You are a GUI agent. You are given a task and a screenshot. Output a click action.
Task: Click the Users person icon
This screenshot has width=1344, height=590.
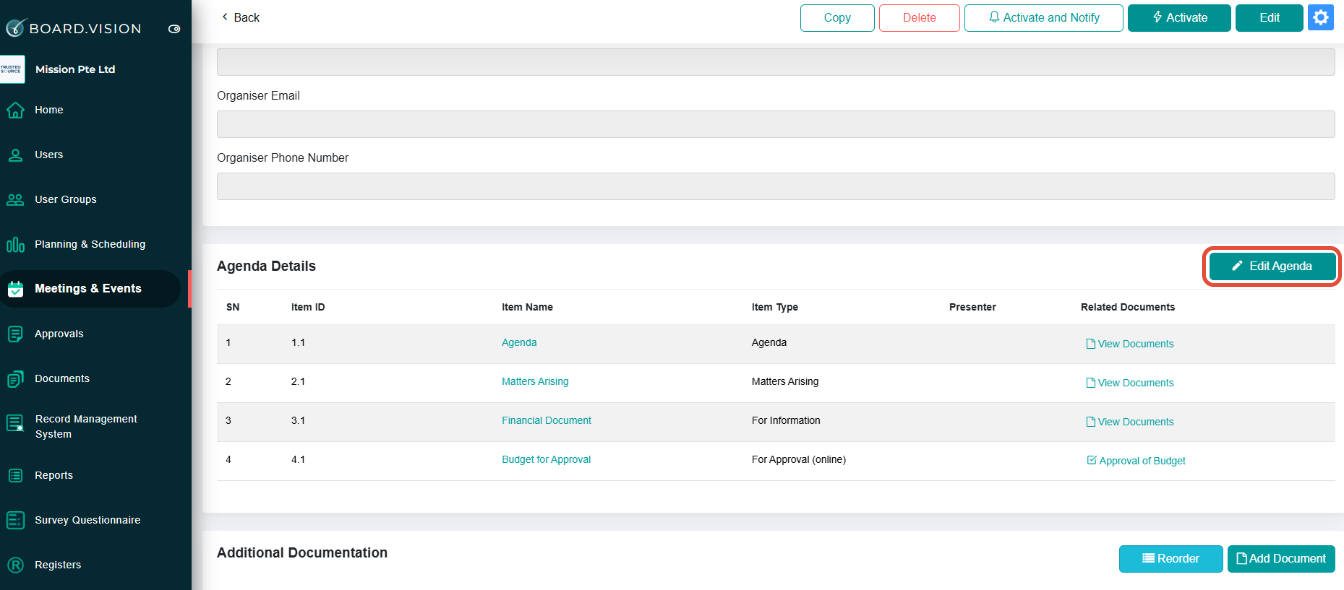[x=15, y=155]
